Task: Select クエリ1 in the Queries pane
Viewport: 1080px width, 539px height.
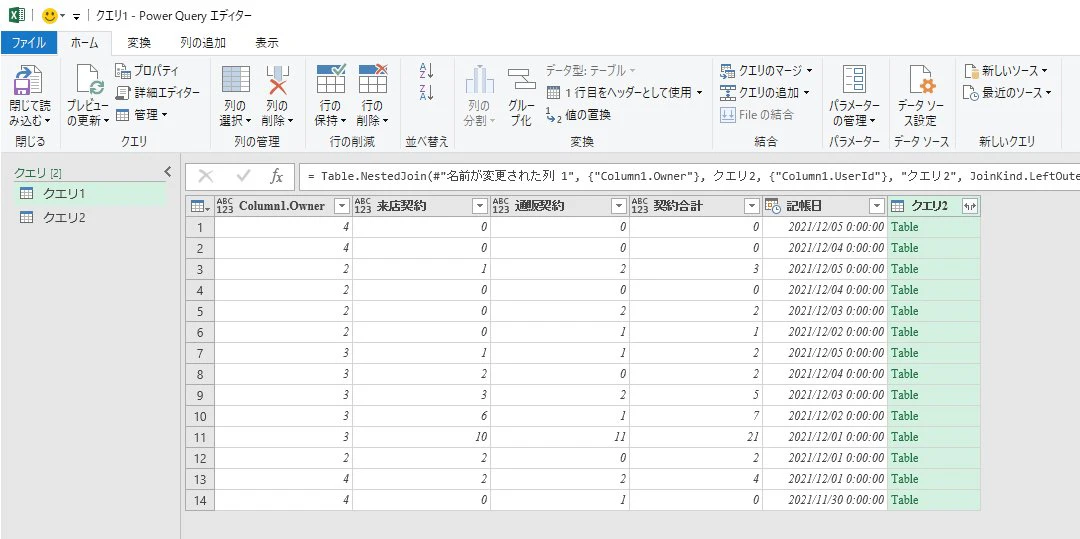Action: coord(90,193)
